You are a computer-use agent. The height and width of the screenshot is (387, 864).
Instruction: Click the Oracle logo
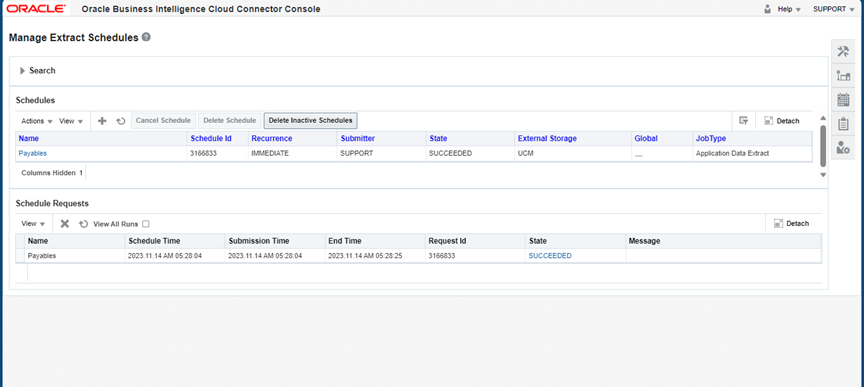pyautogui.click(x=36, y=9)
